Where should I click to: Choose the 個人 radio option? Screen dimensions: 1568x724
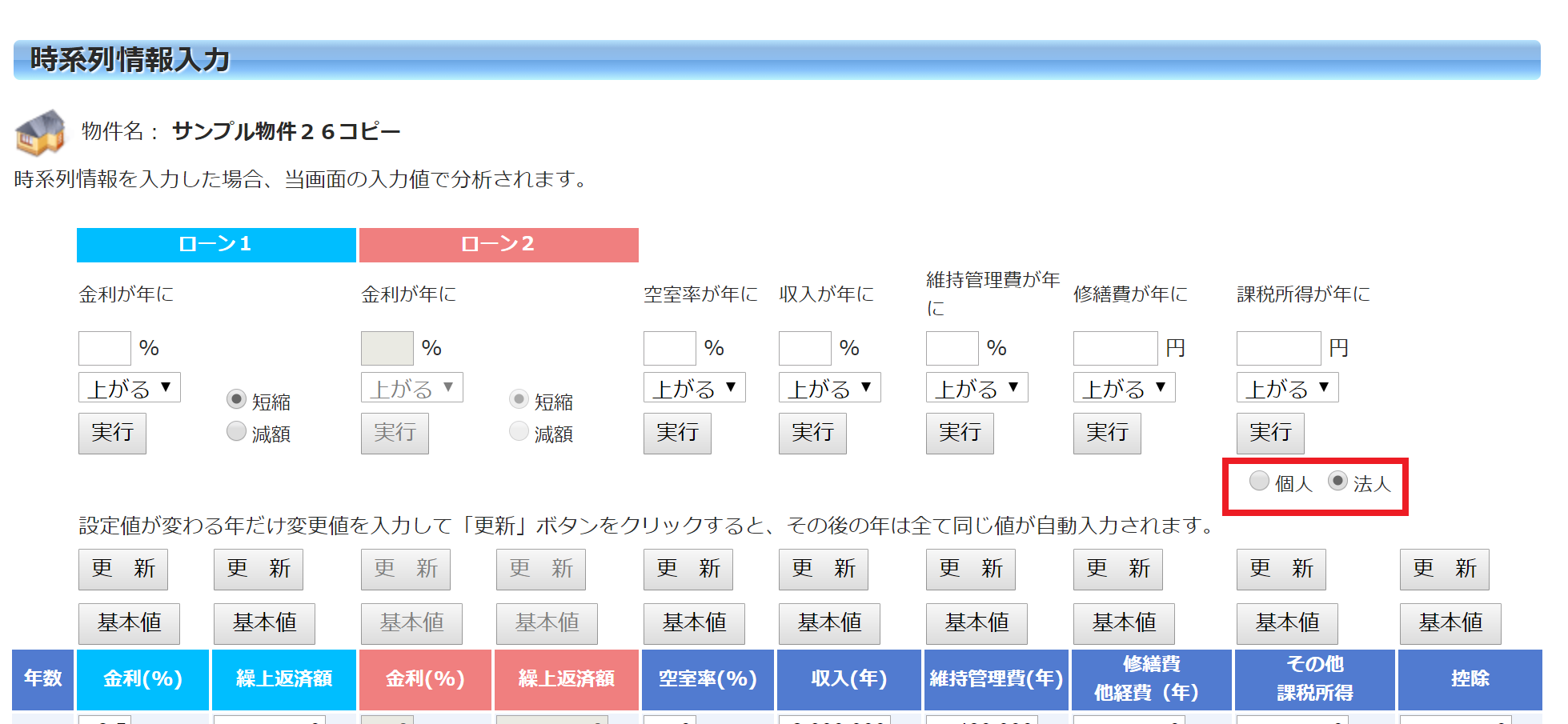[x=1259, y=481]
